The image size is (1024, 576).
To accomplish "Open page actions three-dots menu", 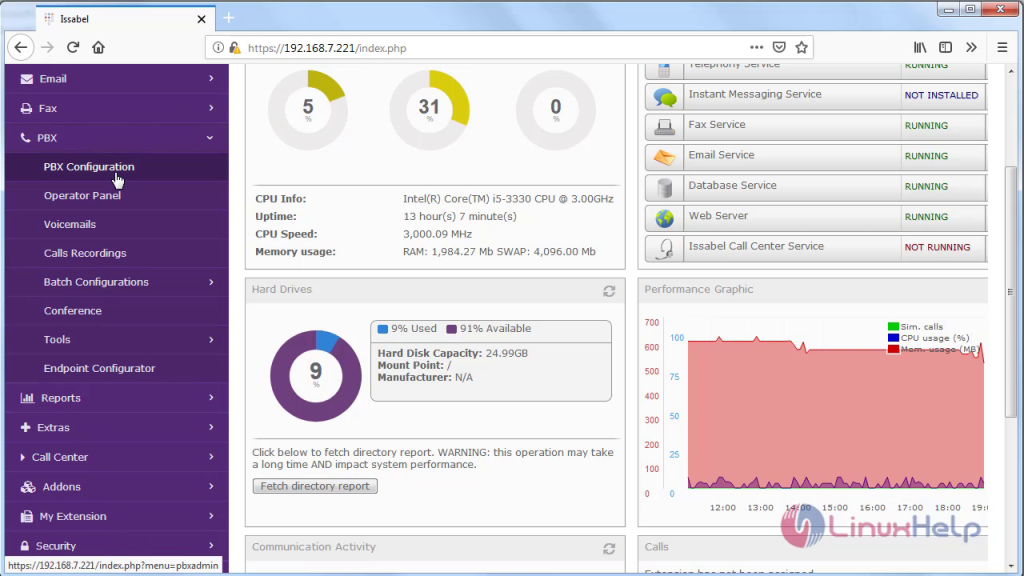I will [756, 47].
